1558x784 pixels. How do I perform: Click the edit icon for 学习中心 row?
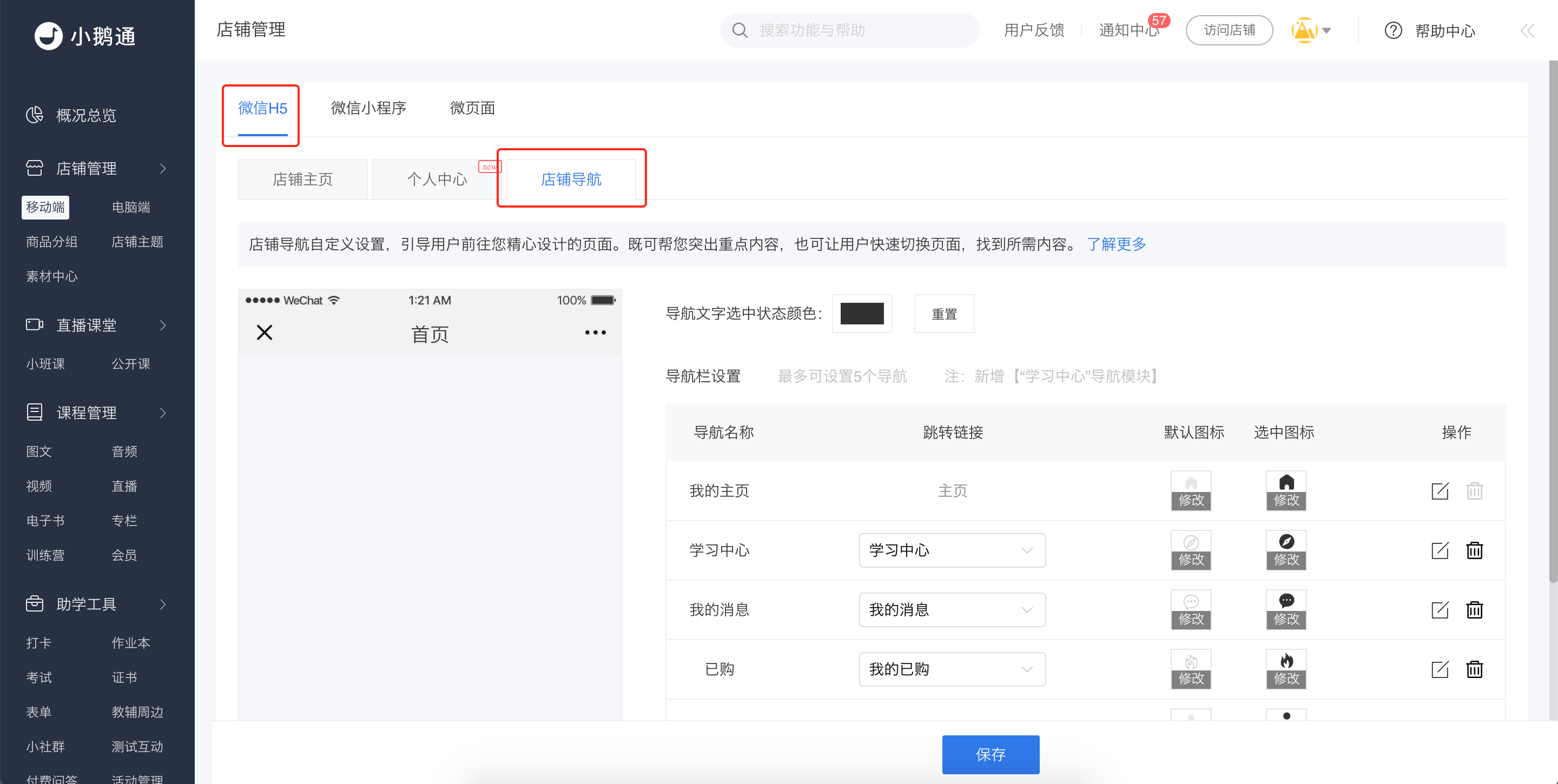[x=1440, y=550]
